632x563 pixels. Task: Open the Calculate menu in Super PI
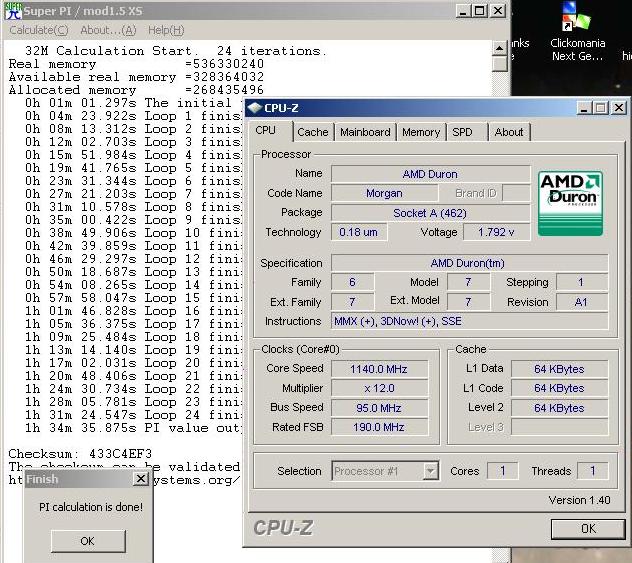tap(39, 30)
